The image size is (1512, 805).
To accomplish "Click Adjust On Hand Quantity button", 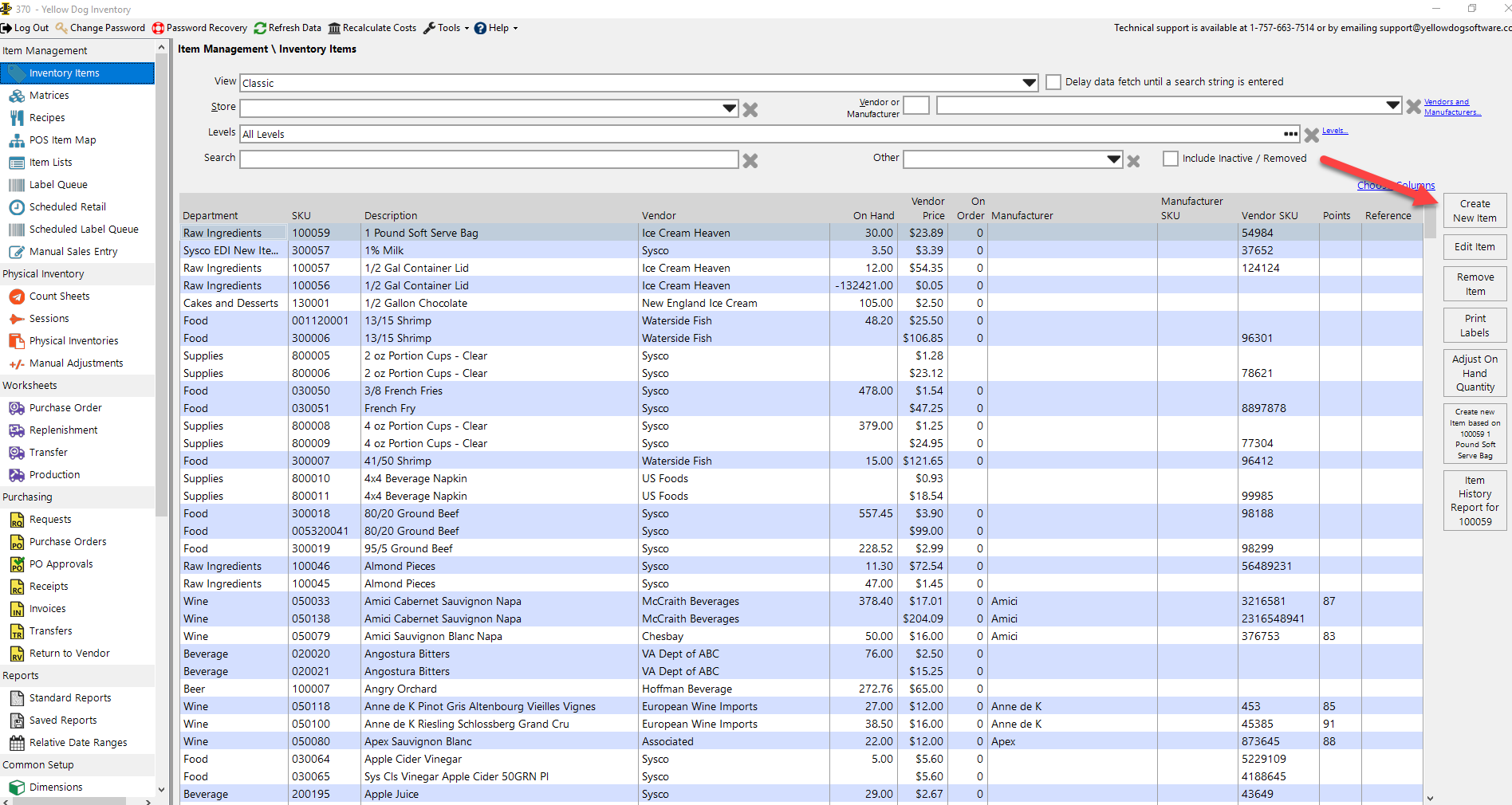I will pos(1475,373).
